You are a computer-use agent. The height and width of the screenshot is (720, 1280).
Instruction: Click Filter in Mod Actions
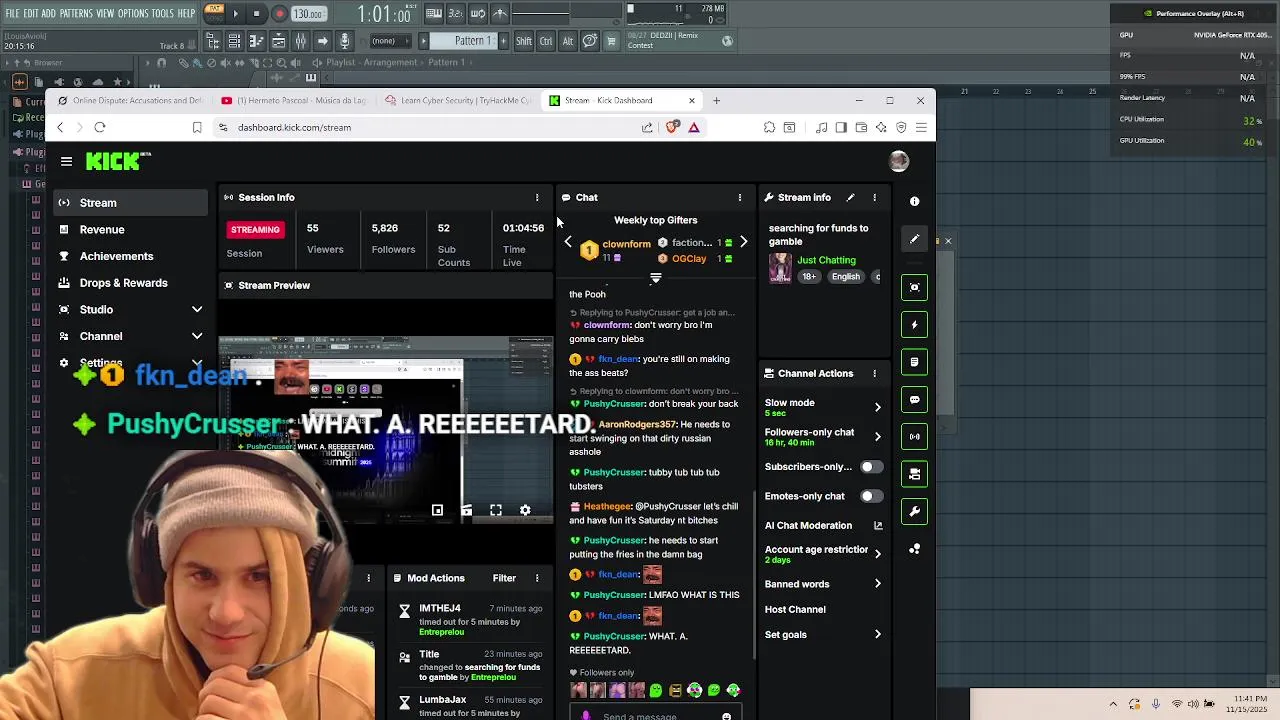[504, 578]
